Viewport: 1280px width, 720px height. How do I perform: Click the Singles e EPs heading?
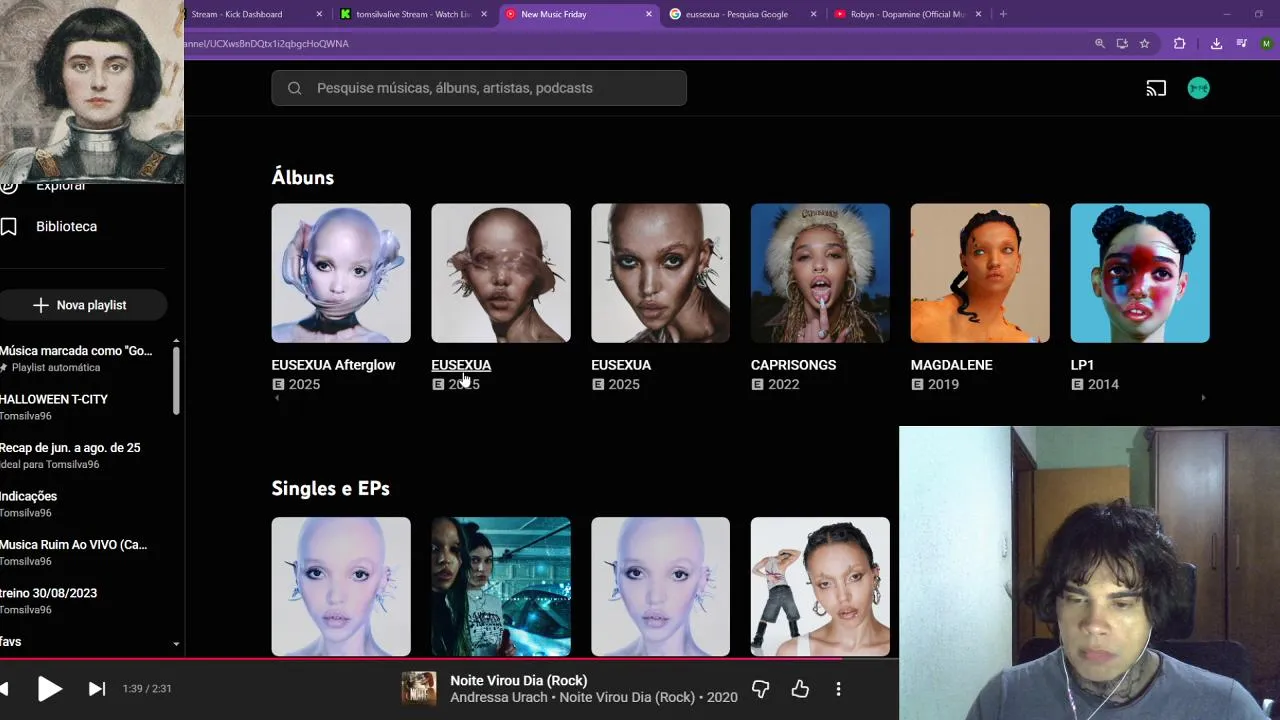point(330,488)
